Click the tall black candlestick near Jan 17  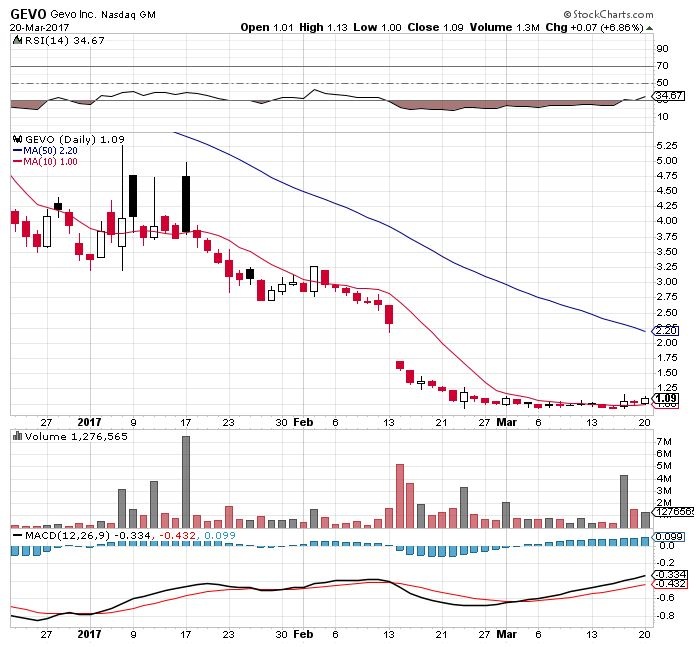186,203
